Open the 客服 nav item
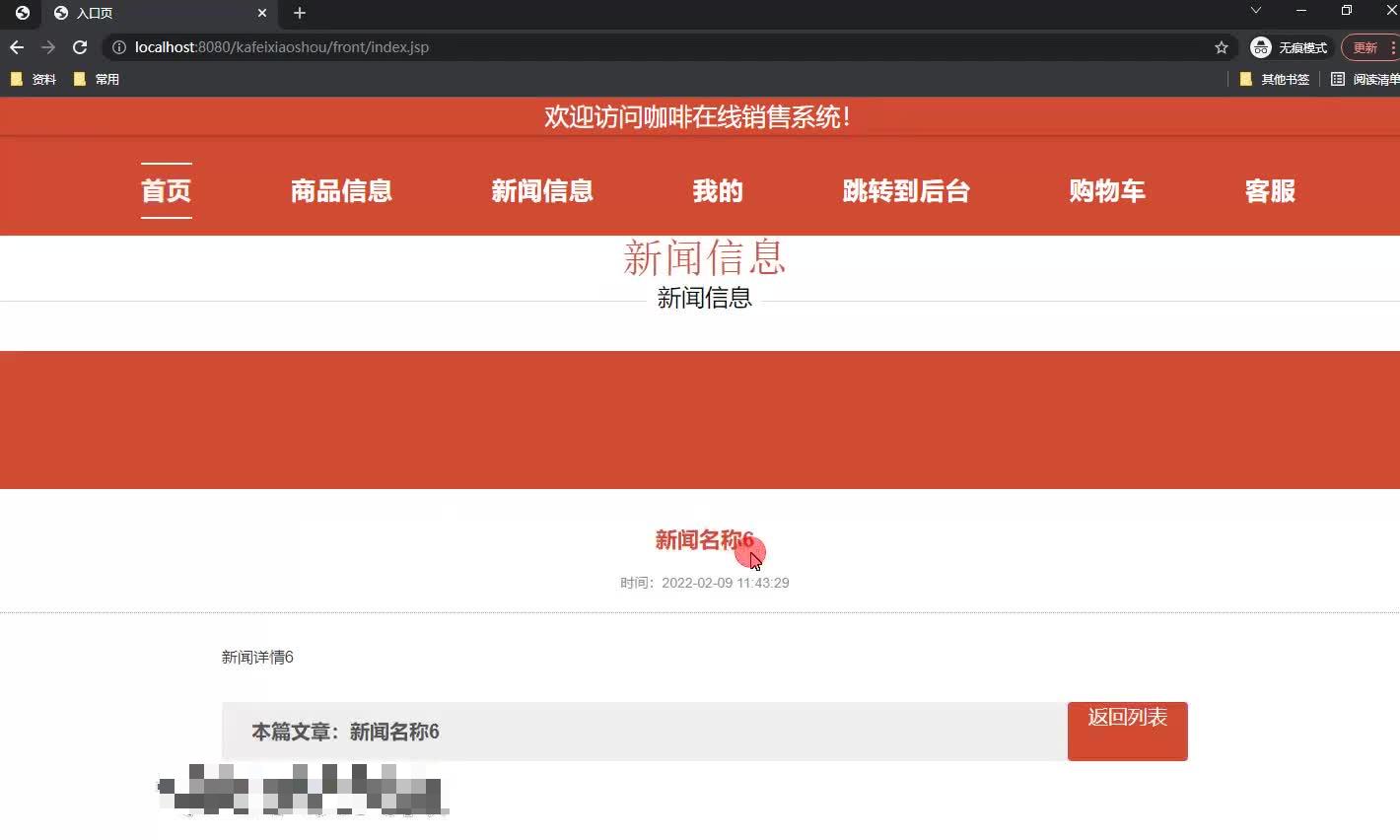This screenshot has height=840, width=1400. pyautogui.click(x=1270, y=190)
